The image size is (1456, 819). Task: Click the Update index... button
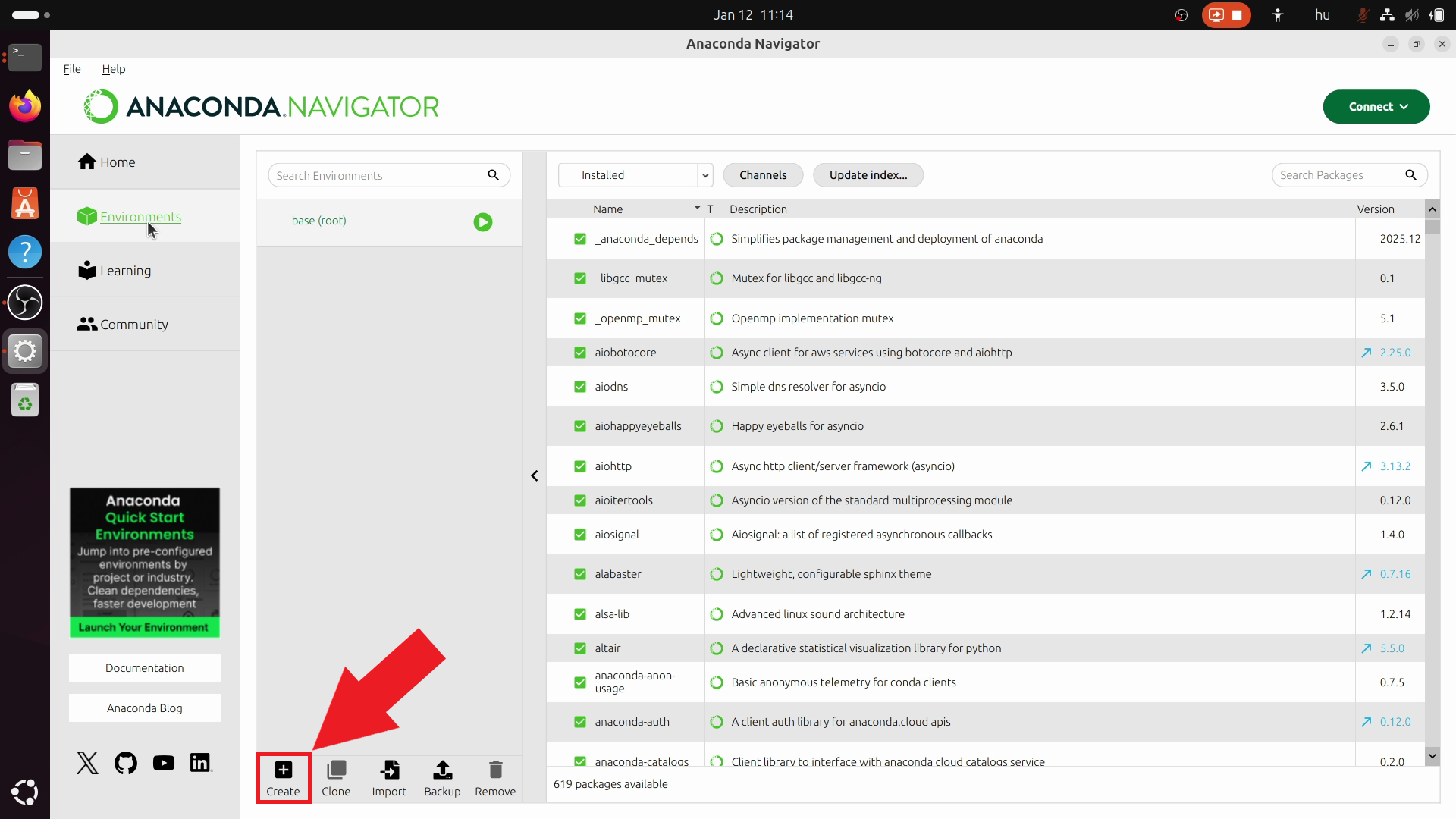tap(868, 175)
